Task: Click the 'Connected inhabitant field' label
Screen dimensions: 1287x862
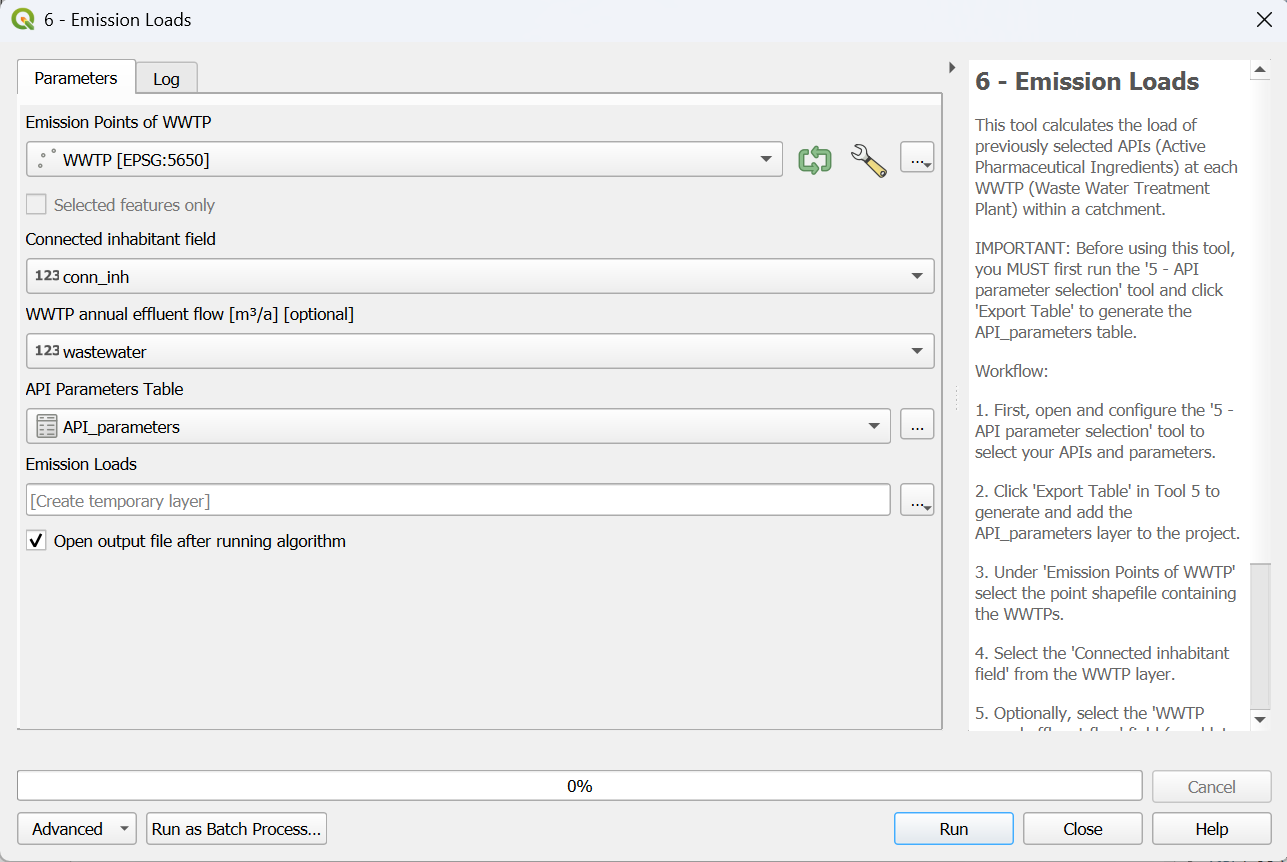Action: 121,239
